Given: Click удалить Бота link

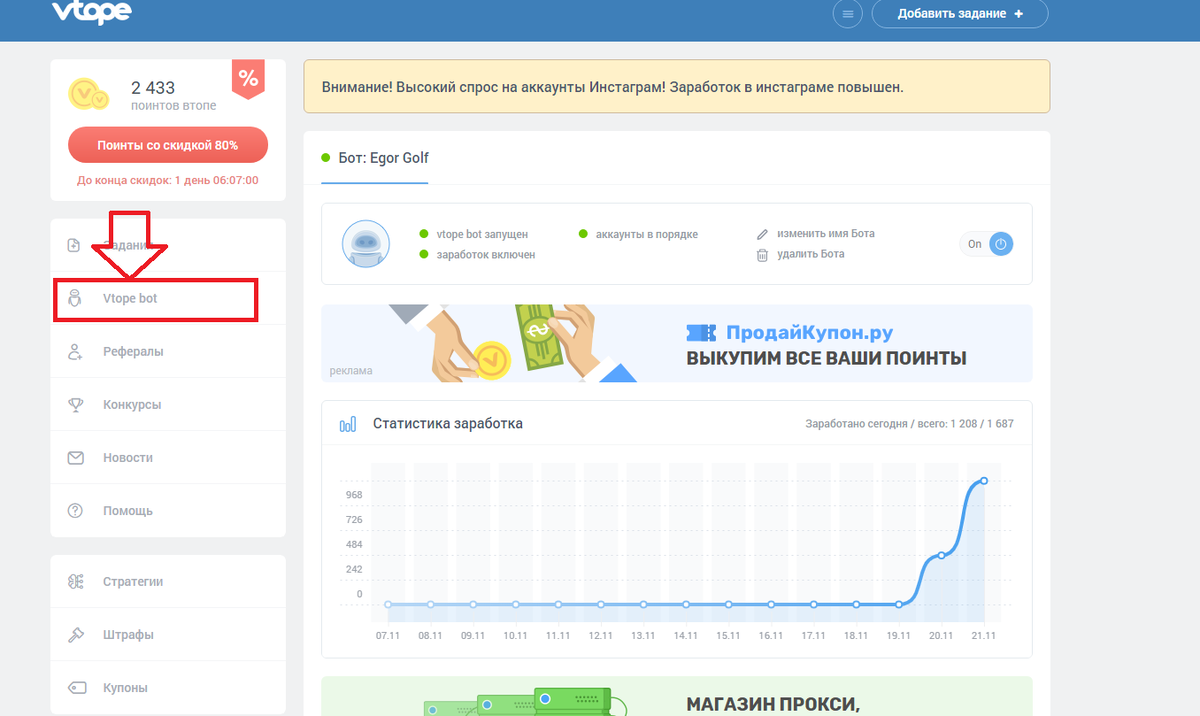Looking at the screenshot, I should pyautogui.click(x=809, y=255).
